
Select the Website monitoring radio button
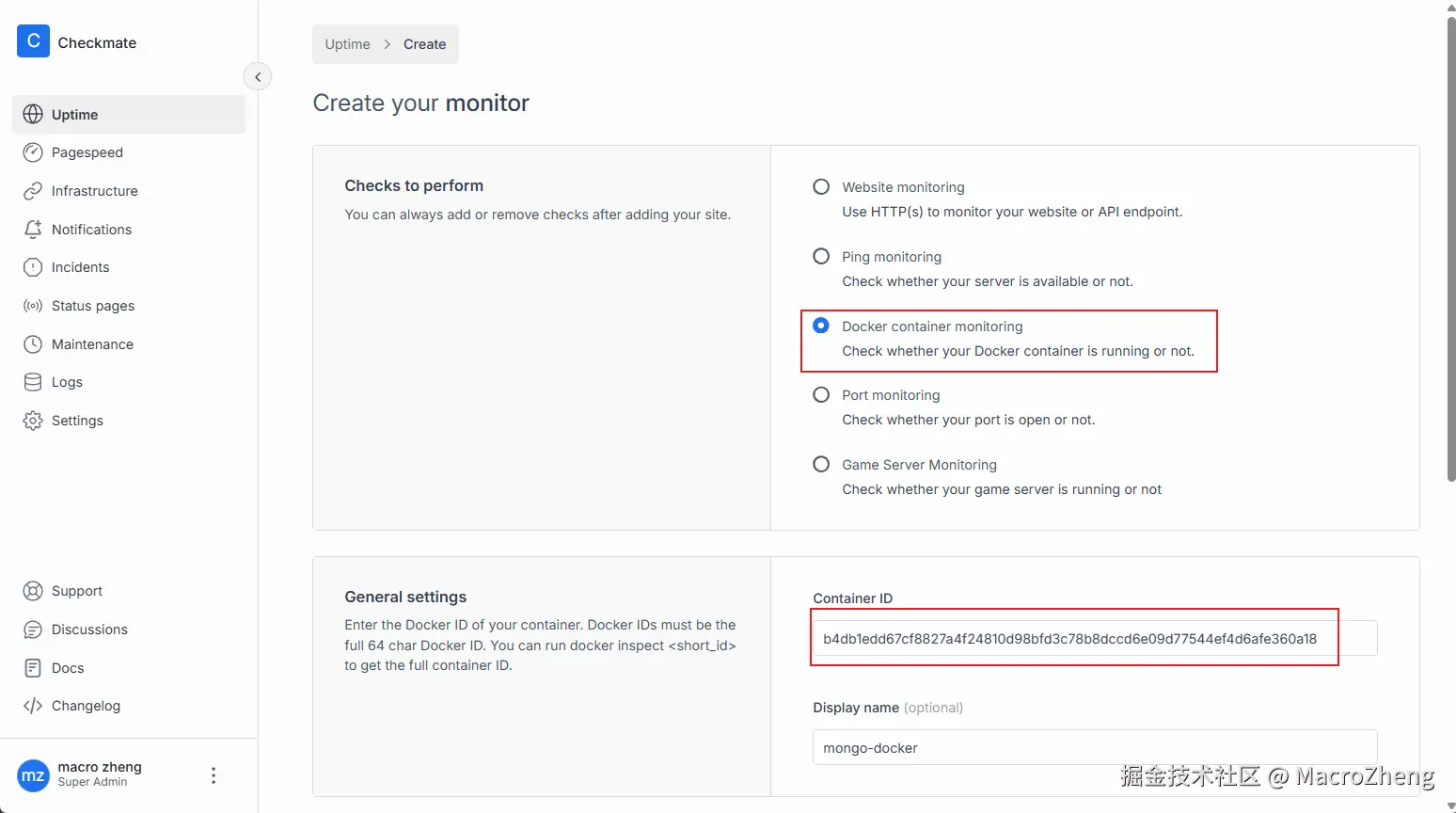coord(821,187)
